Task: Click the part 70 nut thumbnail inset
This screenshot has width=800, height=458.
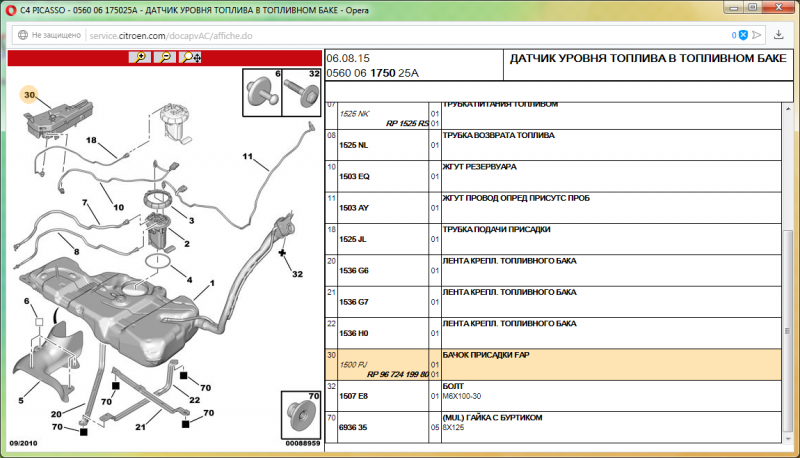Action: tap(301, 417)
